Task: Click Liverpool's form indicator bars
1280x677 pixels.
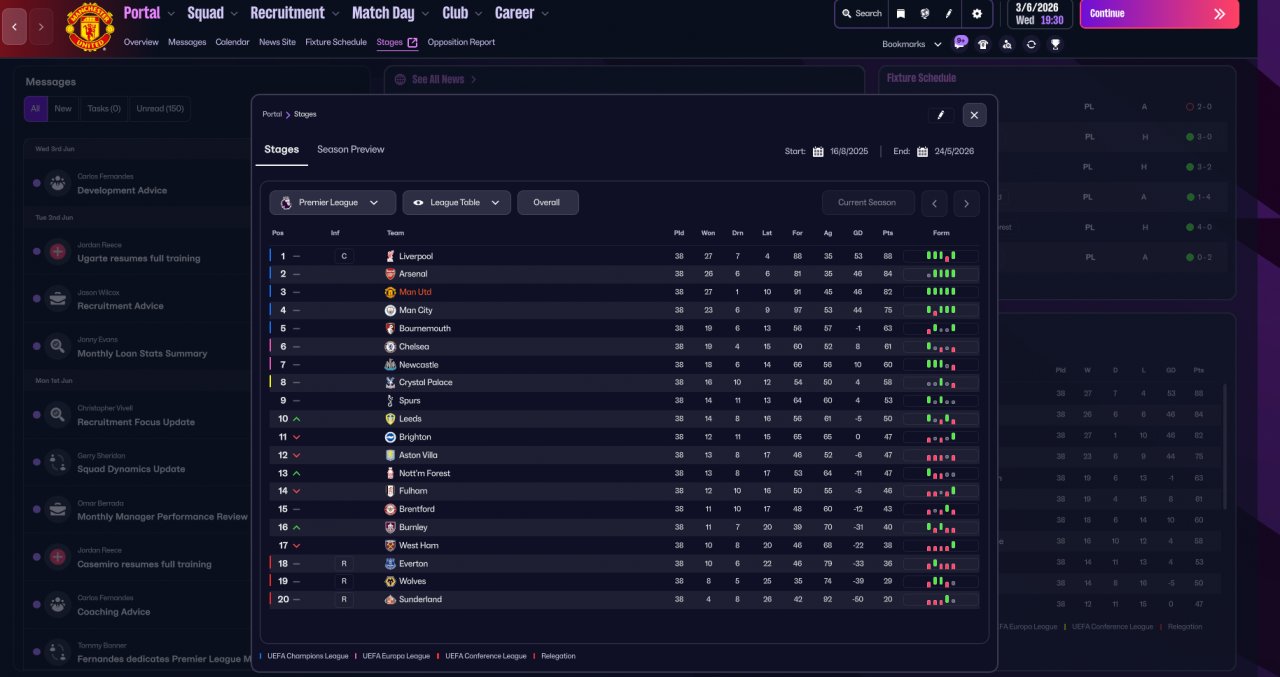Action: click(940, 256)
